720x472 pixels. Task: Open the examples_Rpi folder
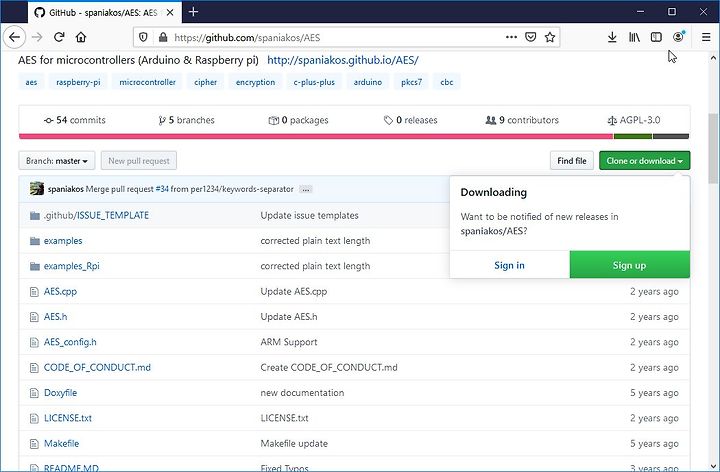[x=72, y=266]
